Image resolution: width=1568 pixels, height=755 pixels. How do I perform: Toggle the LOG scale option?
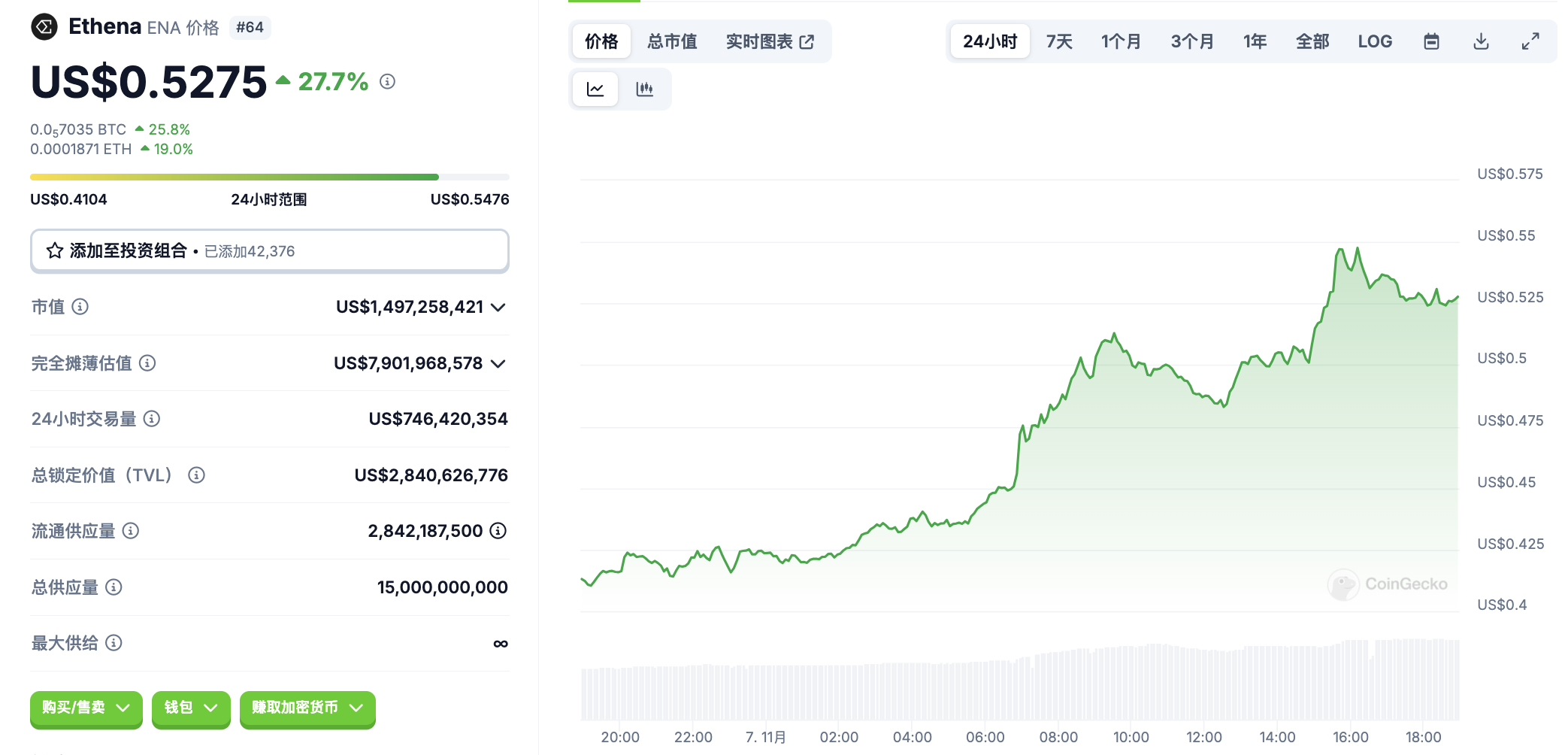(1374, 41)
